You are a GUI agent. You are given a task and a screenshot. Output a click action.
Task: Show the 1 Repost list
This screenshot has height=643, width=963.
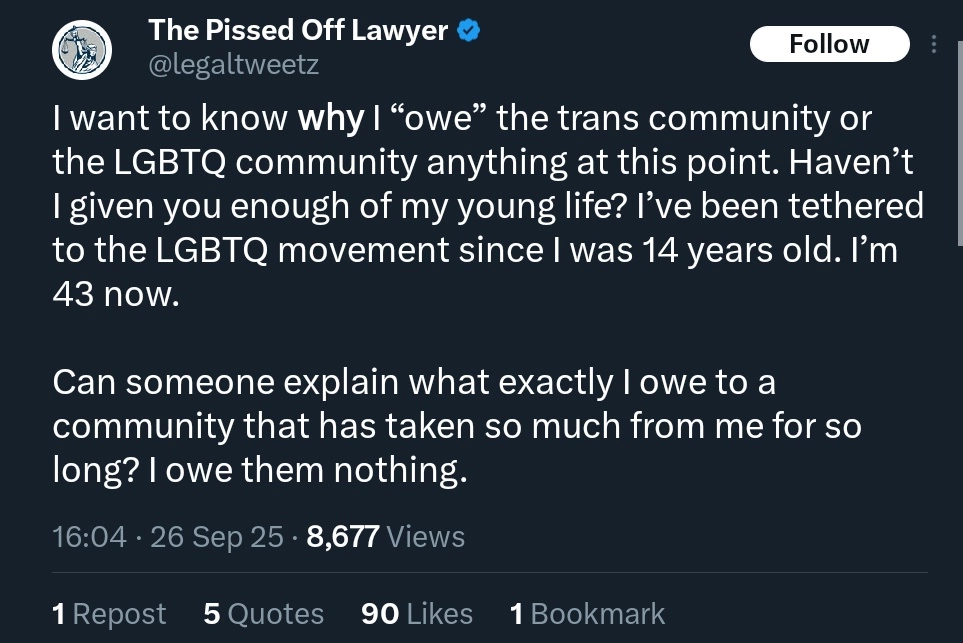pyautogui.click(x=109, y=613)
